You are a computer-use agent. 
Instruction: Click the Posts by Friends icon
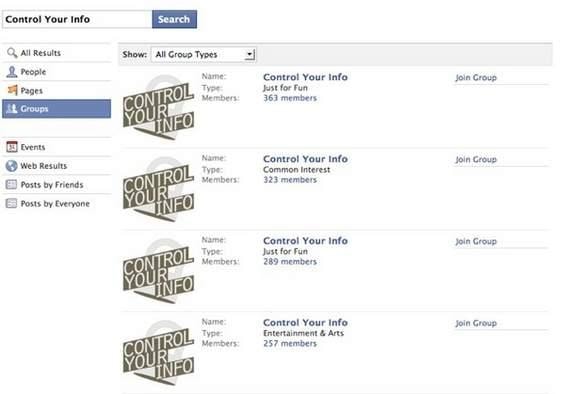click(12, 185)
